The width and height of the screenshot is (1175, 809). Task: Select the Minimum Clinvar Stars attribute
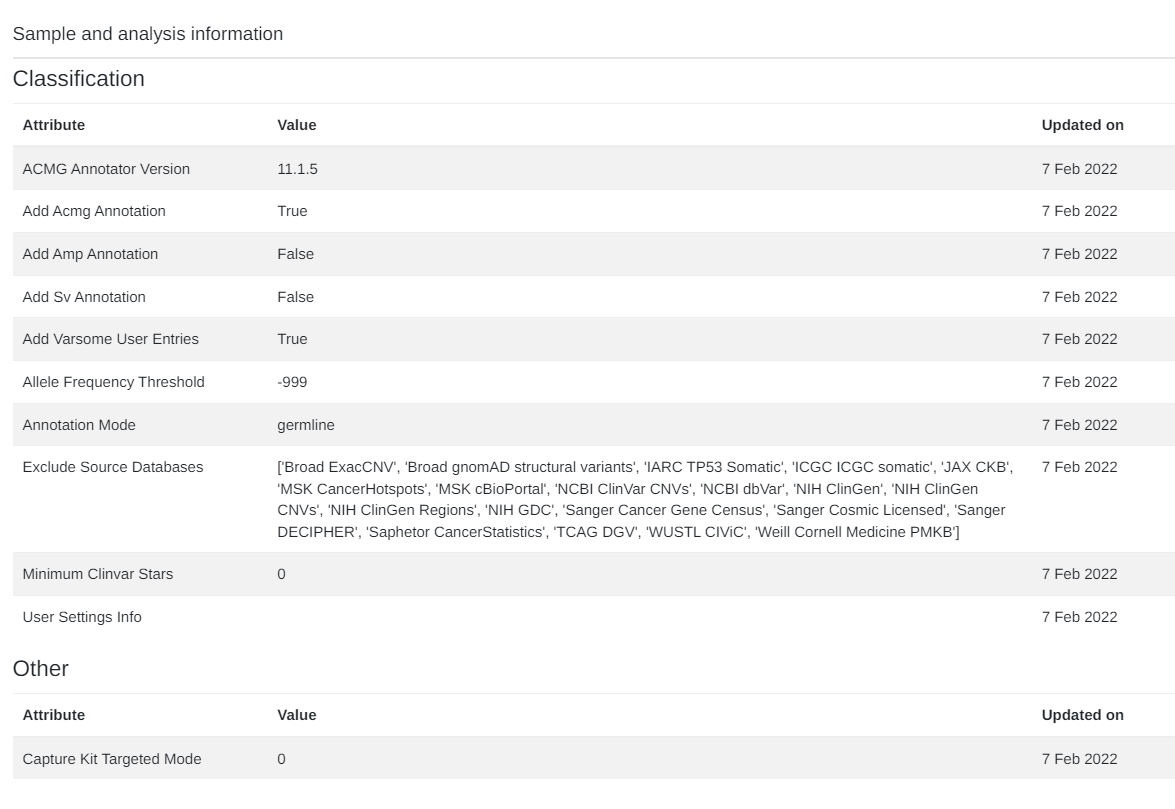pos(98,574)
